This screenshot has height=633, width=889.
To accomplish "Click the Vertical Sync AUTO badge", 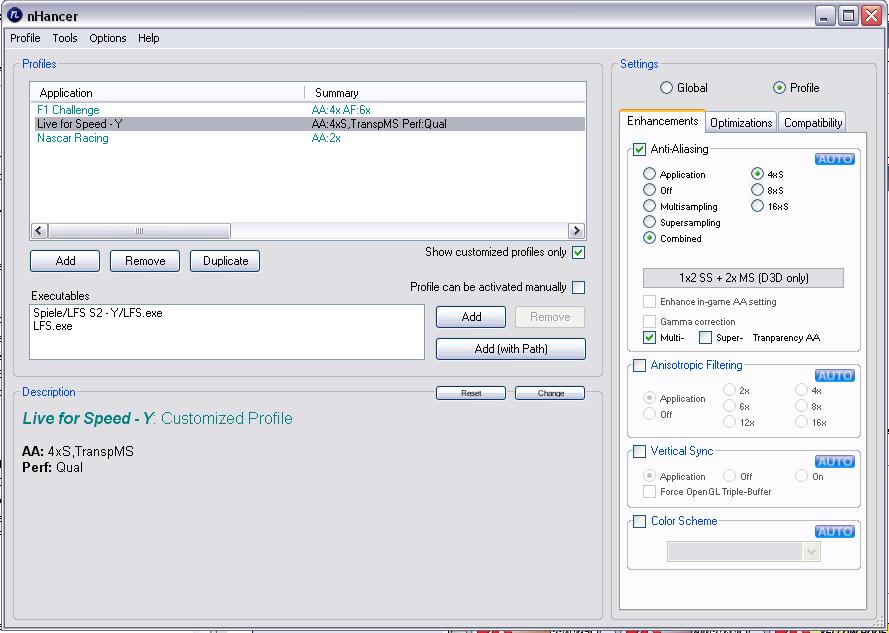I will [x=835, y=462].
